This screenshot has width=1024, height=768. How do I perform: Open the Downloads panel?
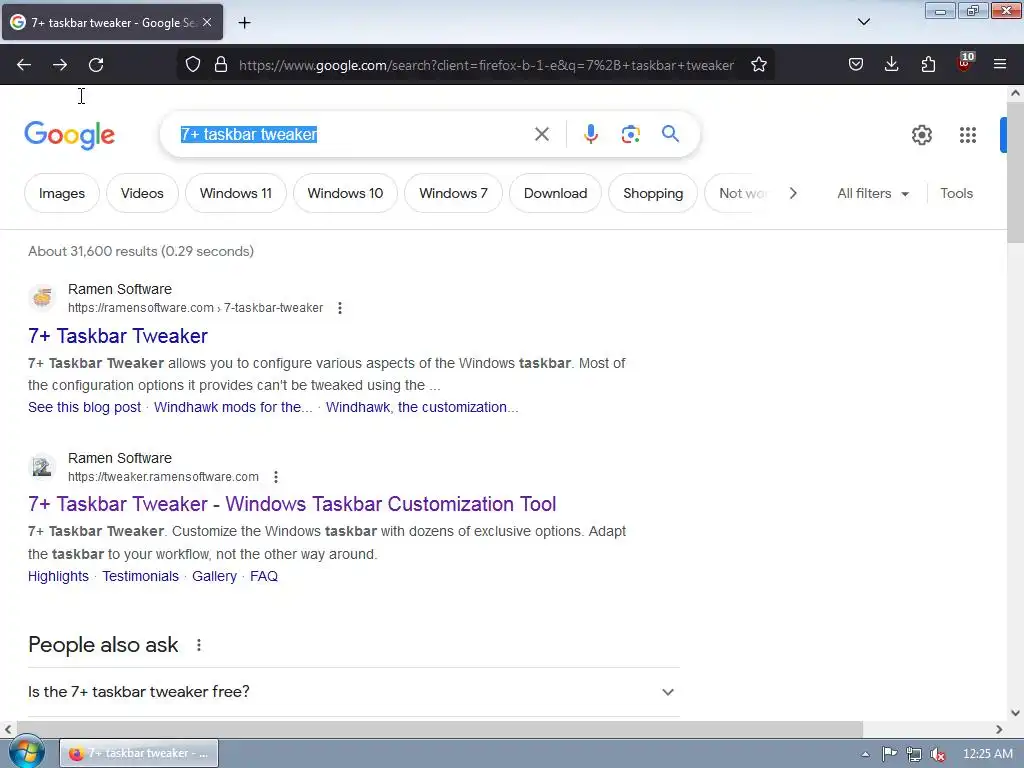pos(891,65)
